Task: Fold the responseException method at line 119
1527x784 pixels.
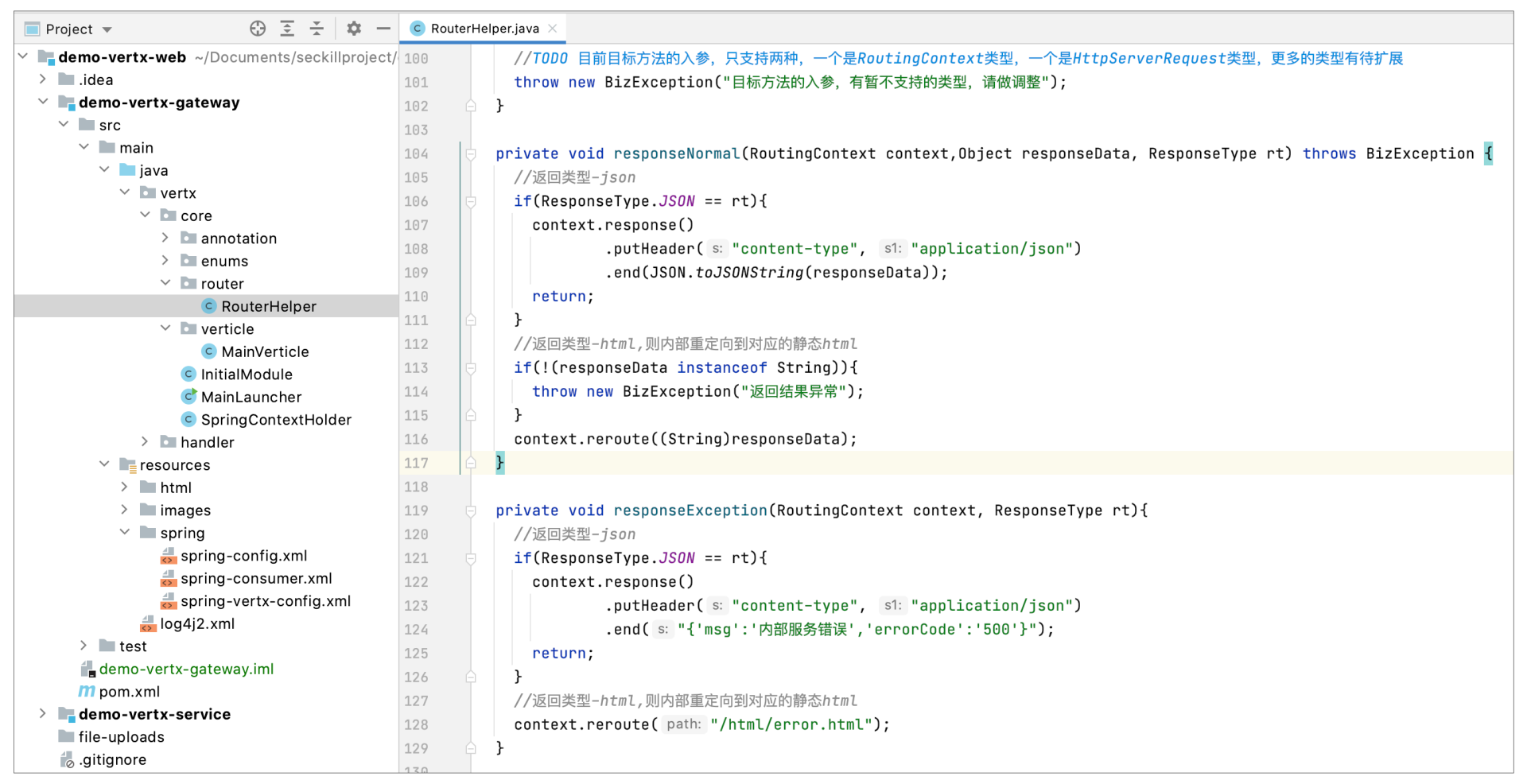Action: 471,510
